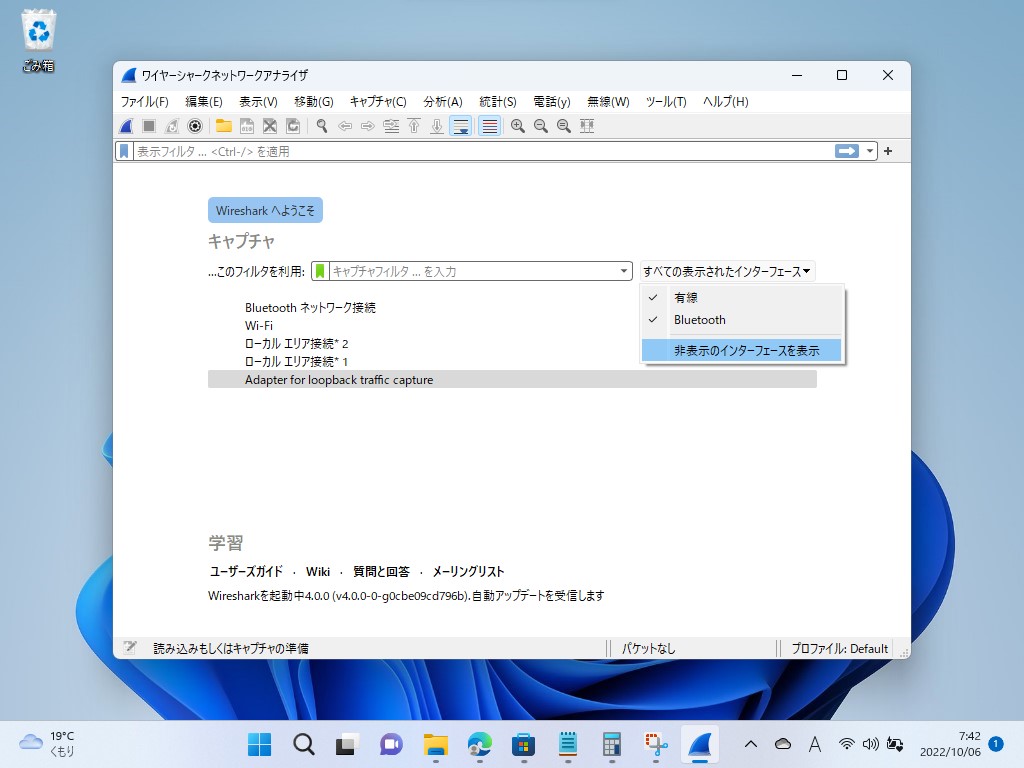
Task: Click the go to specified packet icon
Action: [x=391, y=126]
